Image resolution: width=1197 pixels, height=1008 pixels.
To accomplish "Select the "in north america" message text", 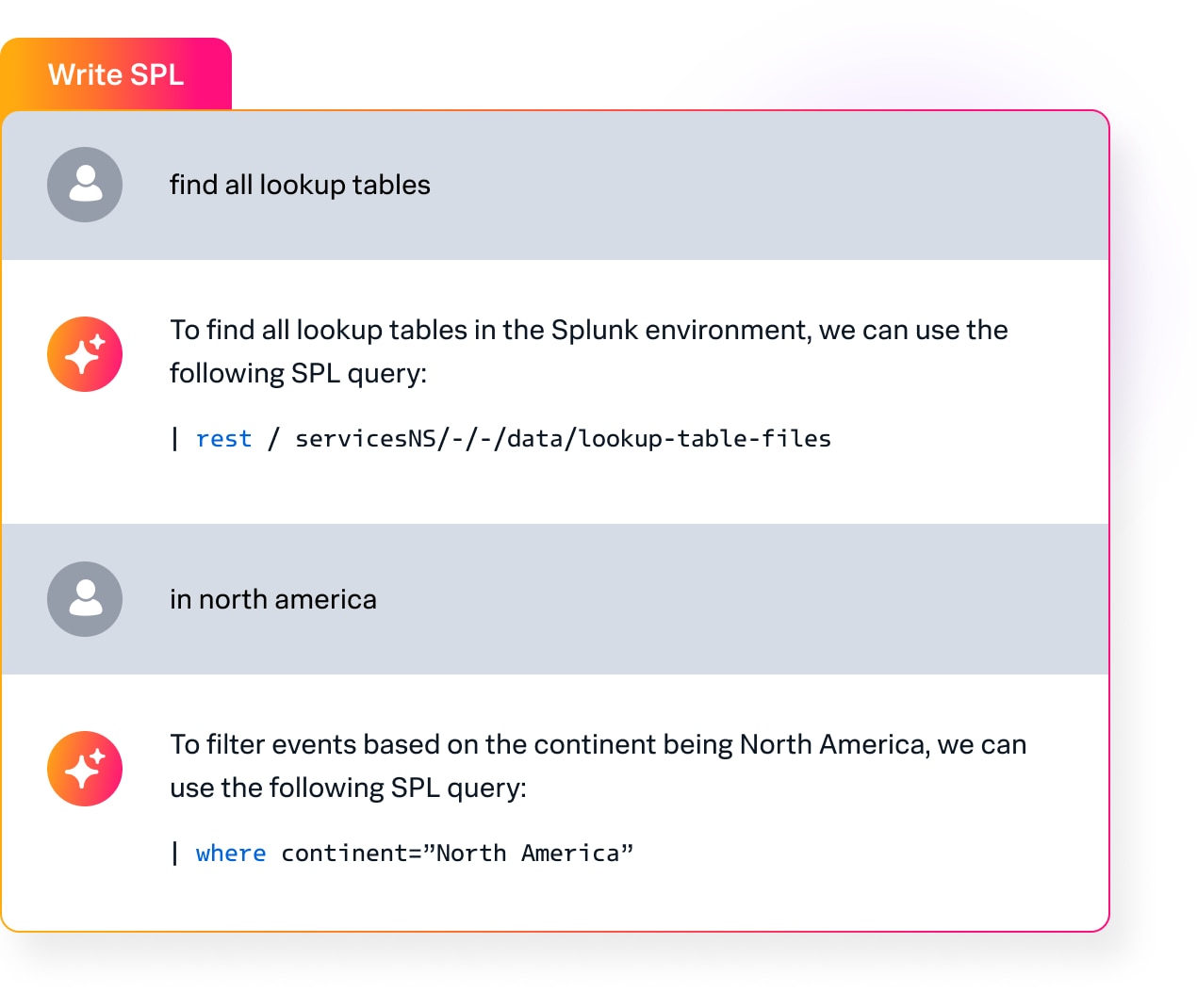I will coord(272,599).
